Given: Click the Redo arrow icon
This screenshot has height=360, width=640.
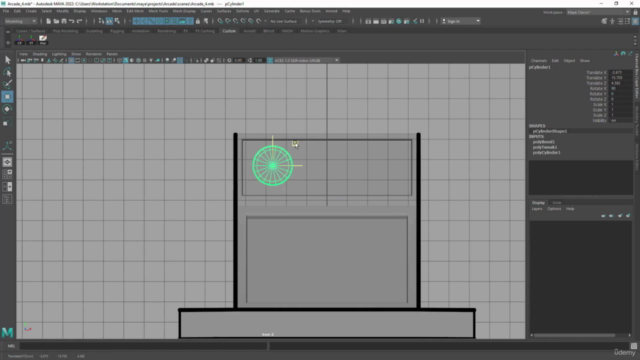Looking at the screenshot, I should [79, 21].
